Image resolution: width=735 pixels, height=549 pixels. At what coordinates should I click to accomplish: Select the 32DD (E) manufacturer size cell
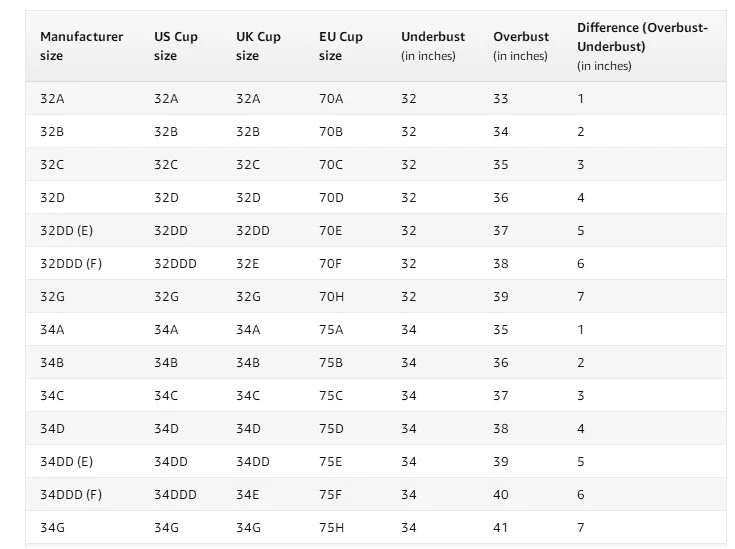[x=66, y=231]
